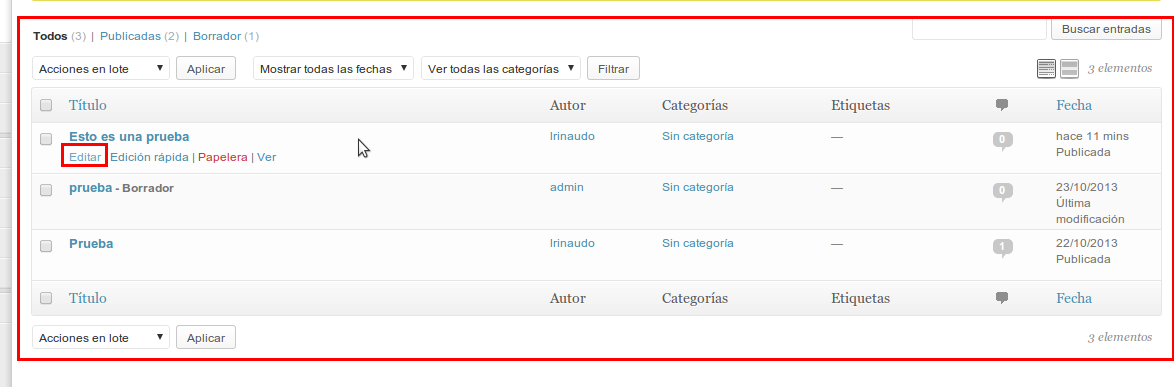Screen dimensions: 1174x387
Task: Select all posts with header checkbox
Action: point(46,106)
